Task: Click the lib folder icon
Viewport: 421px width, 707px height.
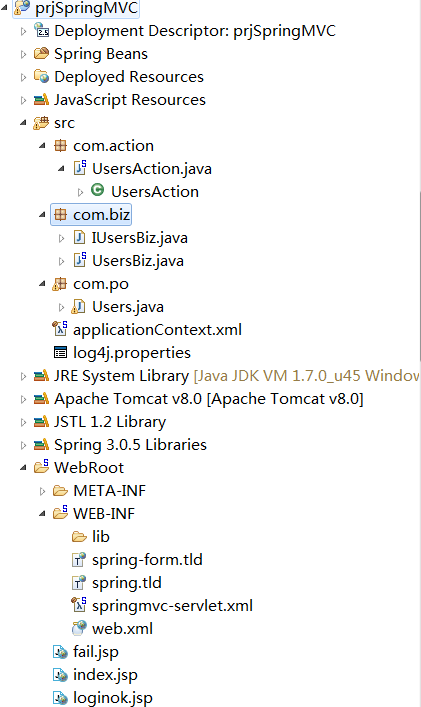Action: 79,537
